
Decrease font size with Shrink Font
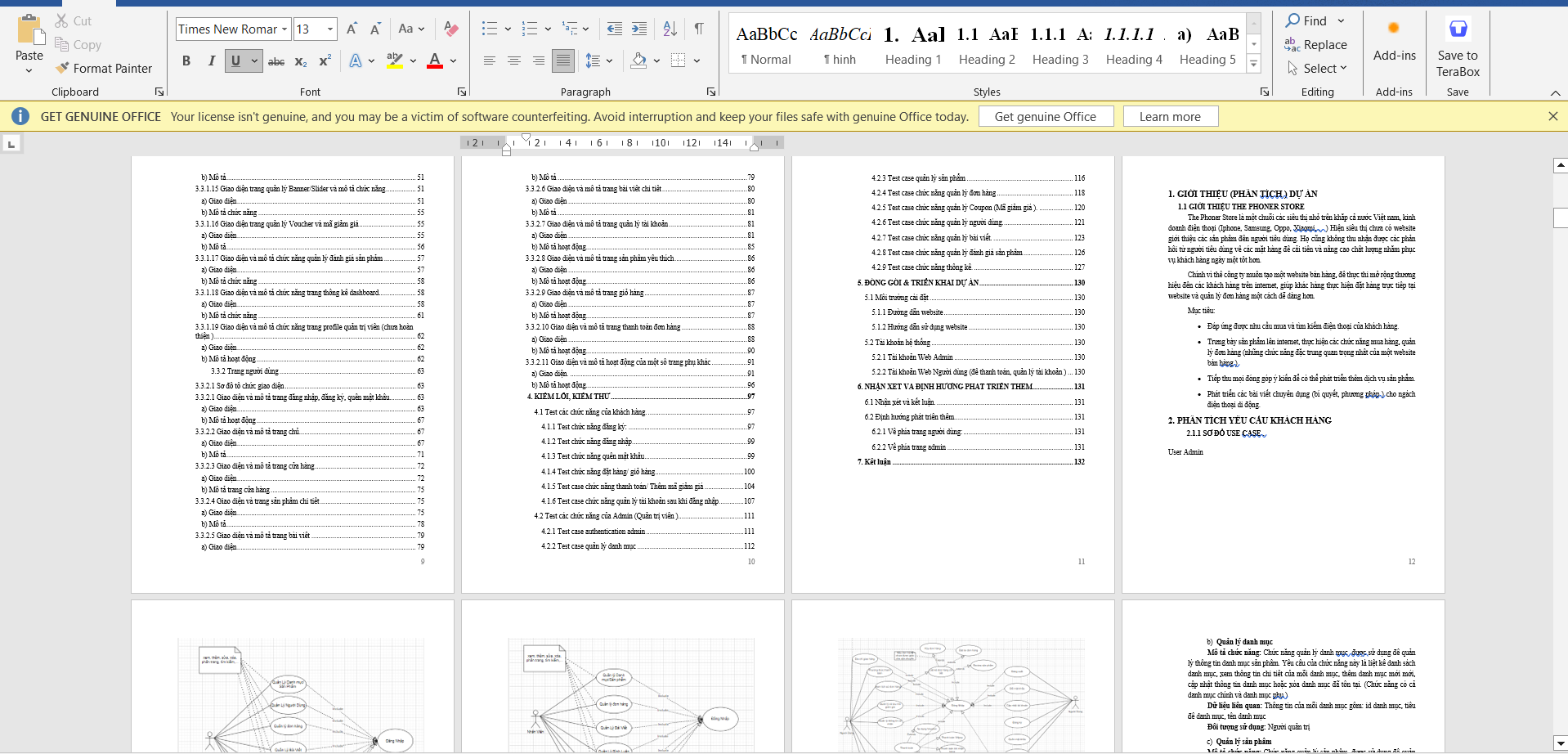375,29
